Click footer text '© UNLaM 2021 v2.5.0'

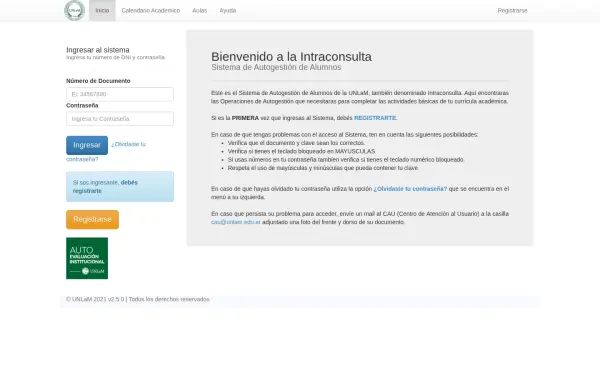(95, 299)
